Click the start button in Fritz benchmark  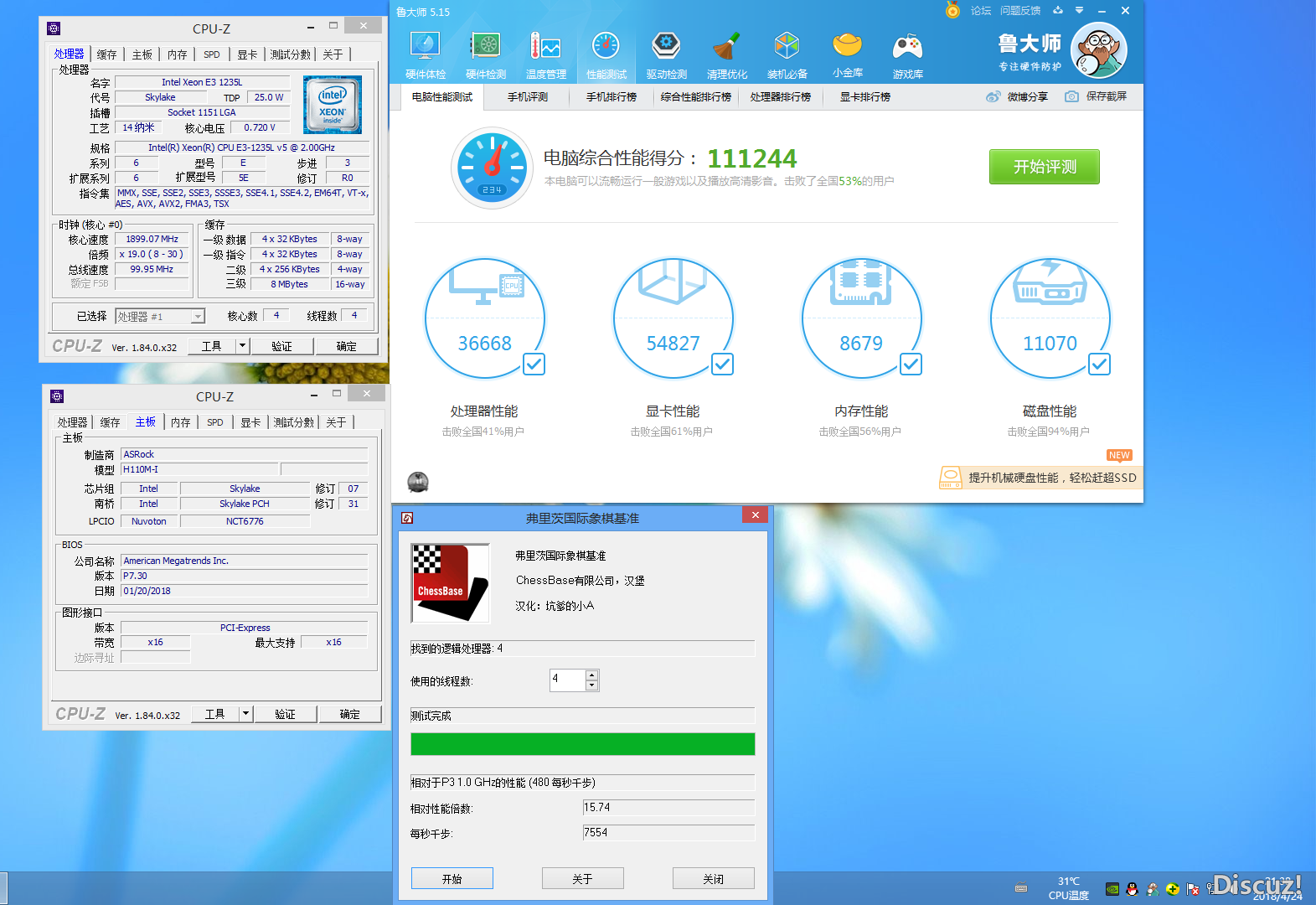(452, 878)
